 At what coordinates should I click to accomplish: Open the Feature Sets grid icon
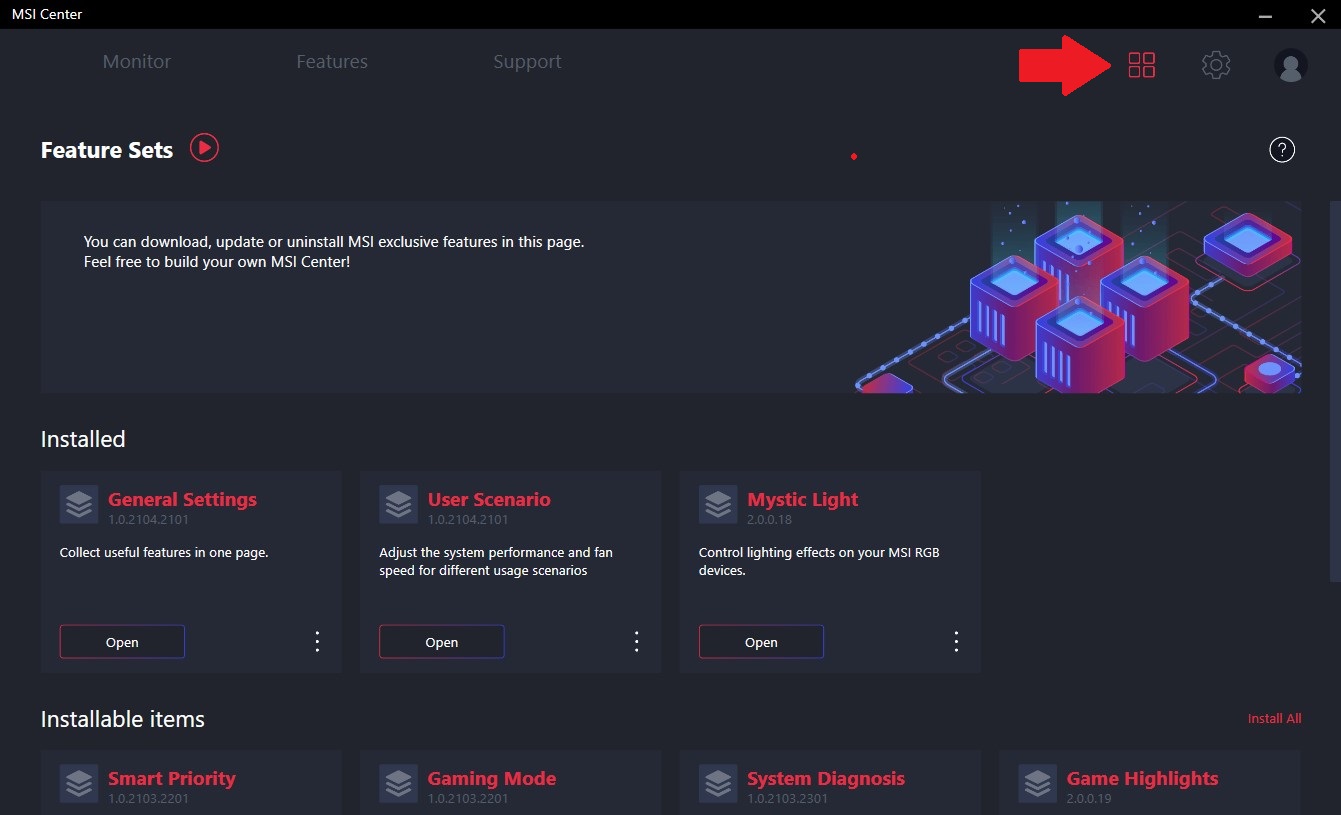(1141, 65)
